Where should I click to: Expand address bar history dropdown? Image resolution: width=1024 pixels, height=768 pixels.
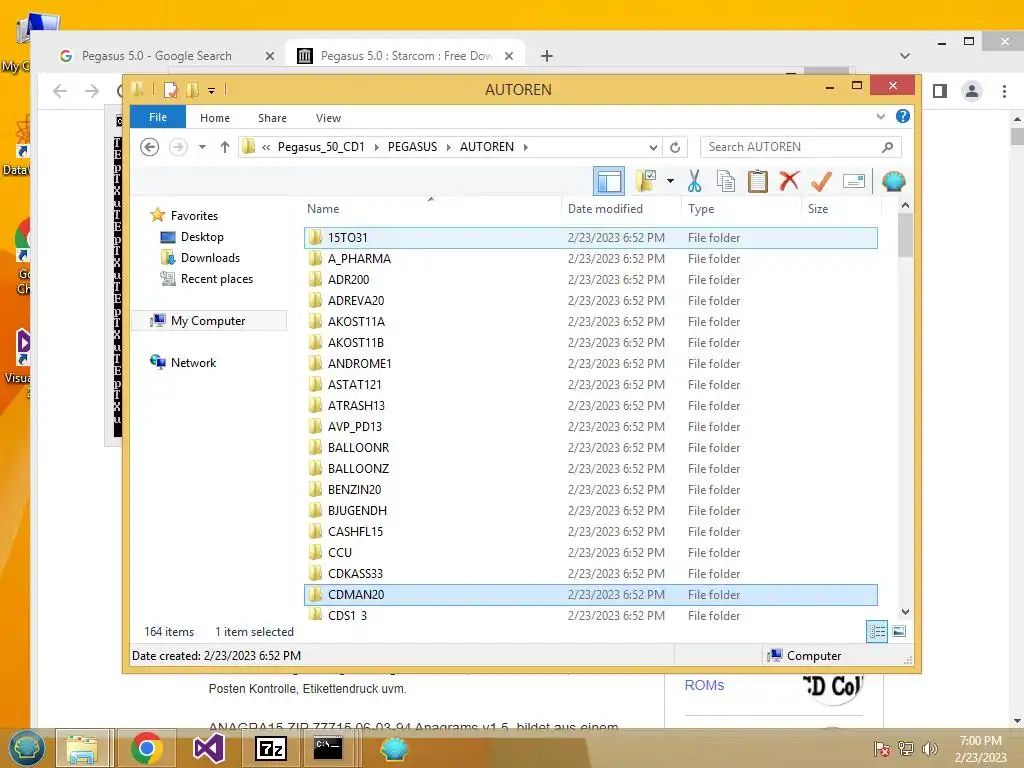pyautogui.click(x=653, y=147)
